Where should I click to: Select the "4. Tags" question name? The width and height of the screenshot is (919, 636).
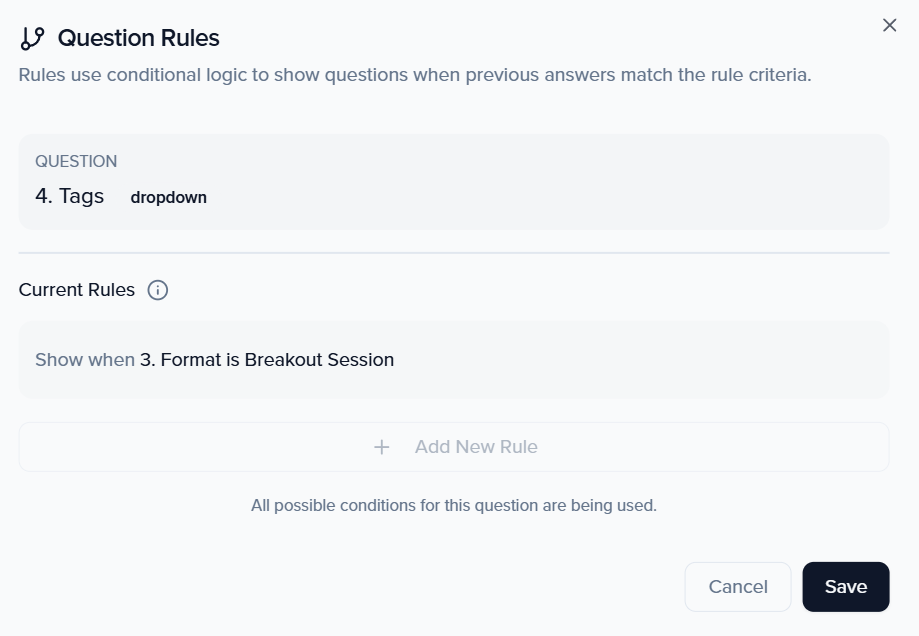click(x=70, y=196)
